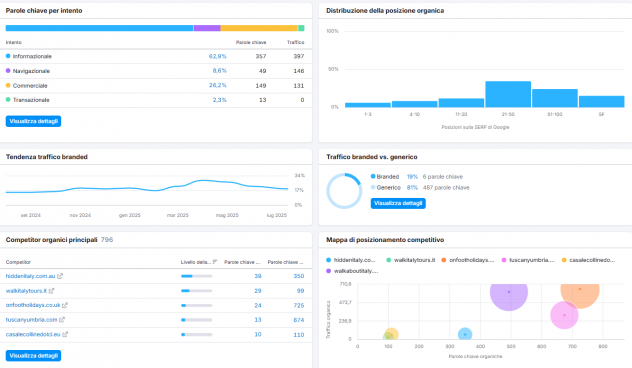Click Visualizza dettagli under Parole chiave per intento
Viewport: 632px width, 368px height.
(33, 121)
